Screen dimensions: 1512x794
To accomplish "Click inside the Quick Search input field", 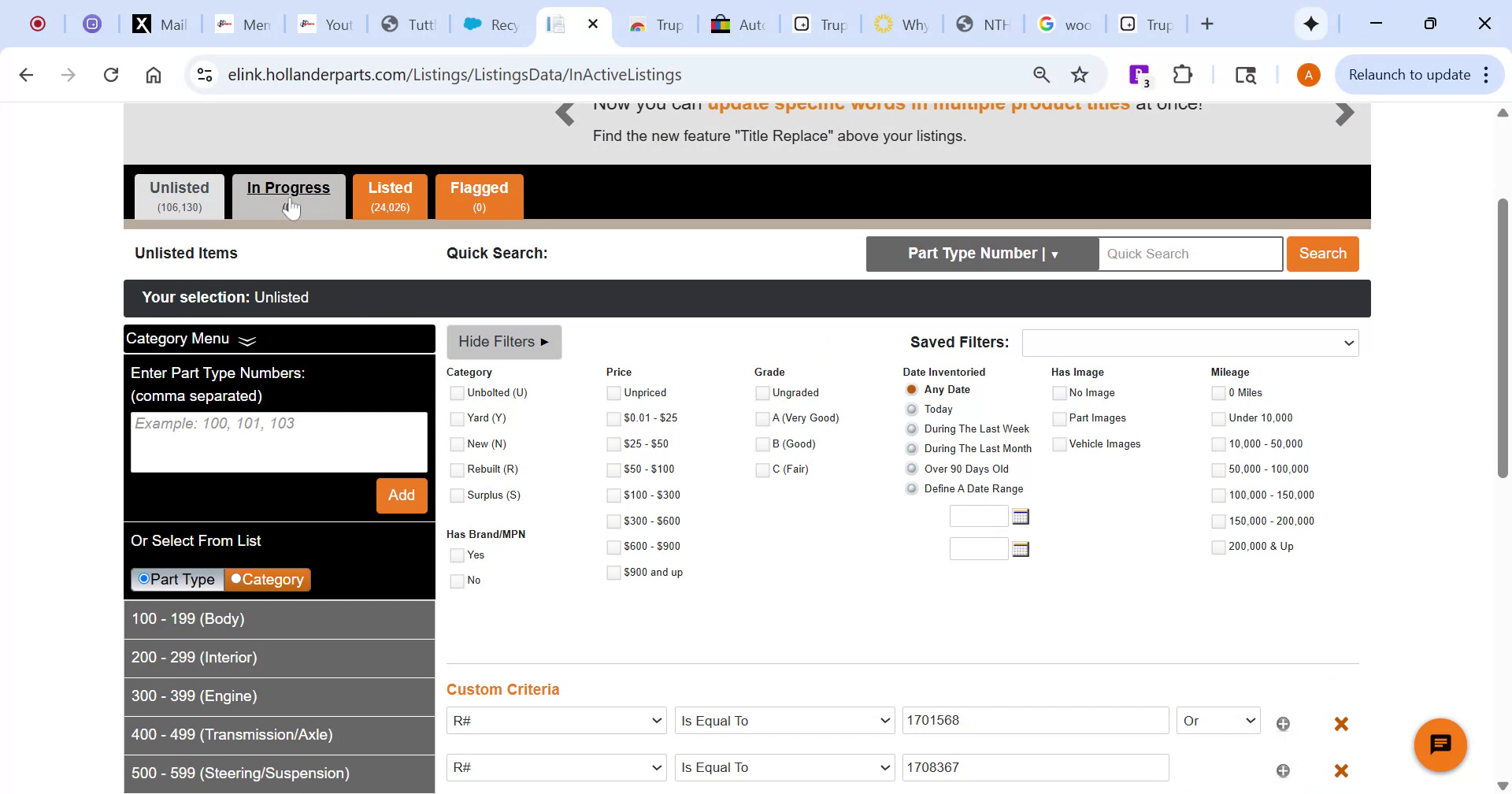I will coord(1189,254).
